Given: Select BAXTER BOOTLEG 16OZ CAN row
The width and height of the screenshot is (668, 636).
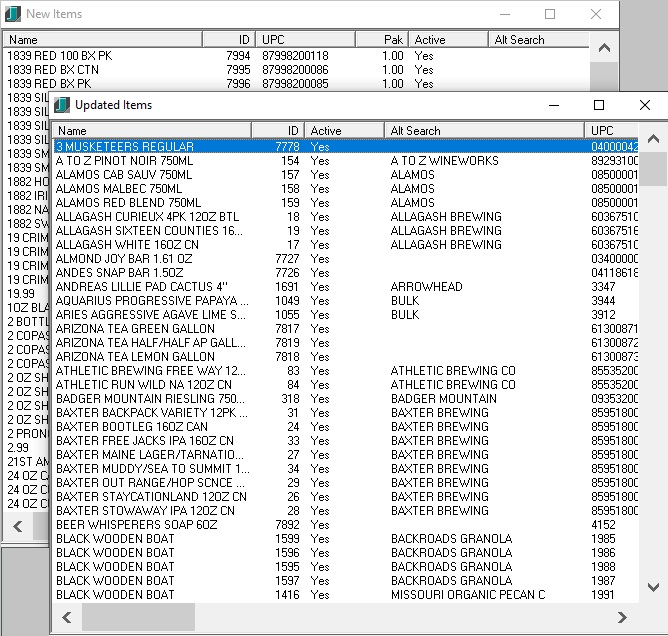Looking at the screenshot, I should coord(346,427).
